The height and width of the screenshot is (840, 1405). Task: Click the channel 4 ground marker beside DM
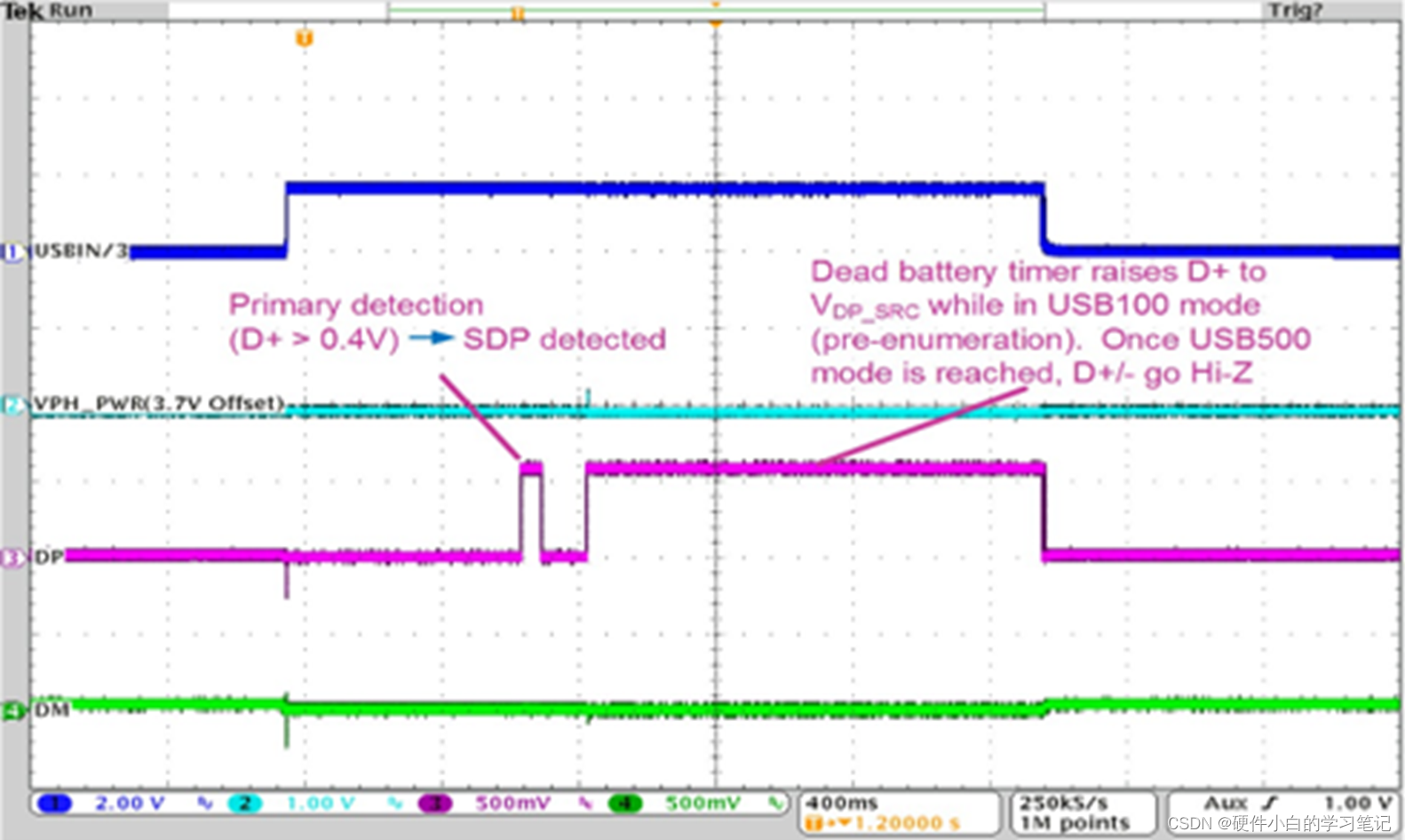pyautogui.click(x=12, y=710)
